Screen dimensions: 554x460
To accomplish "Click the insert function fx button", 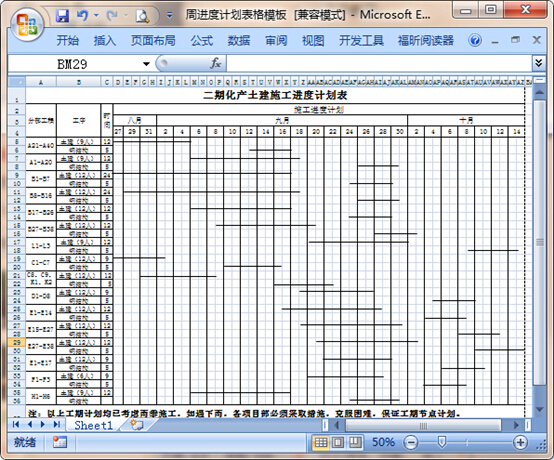I will coord(216,64).
